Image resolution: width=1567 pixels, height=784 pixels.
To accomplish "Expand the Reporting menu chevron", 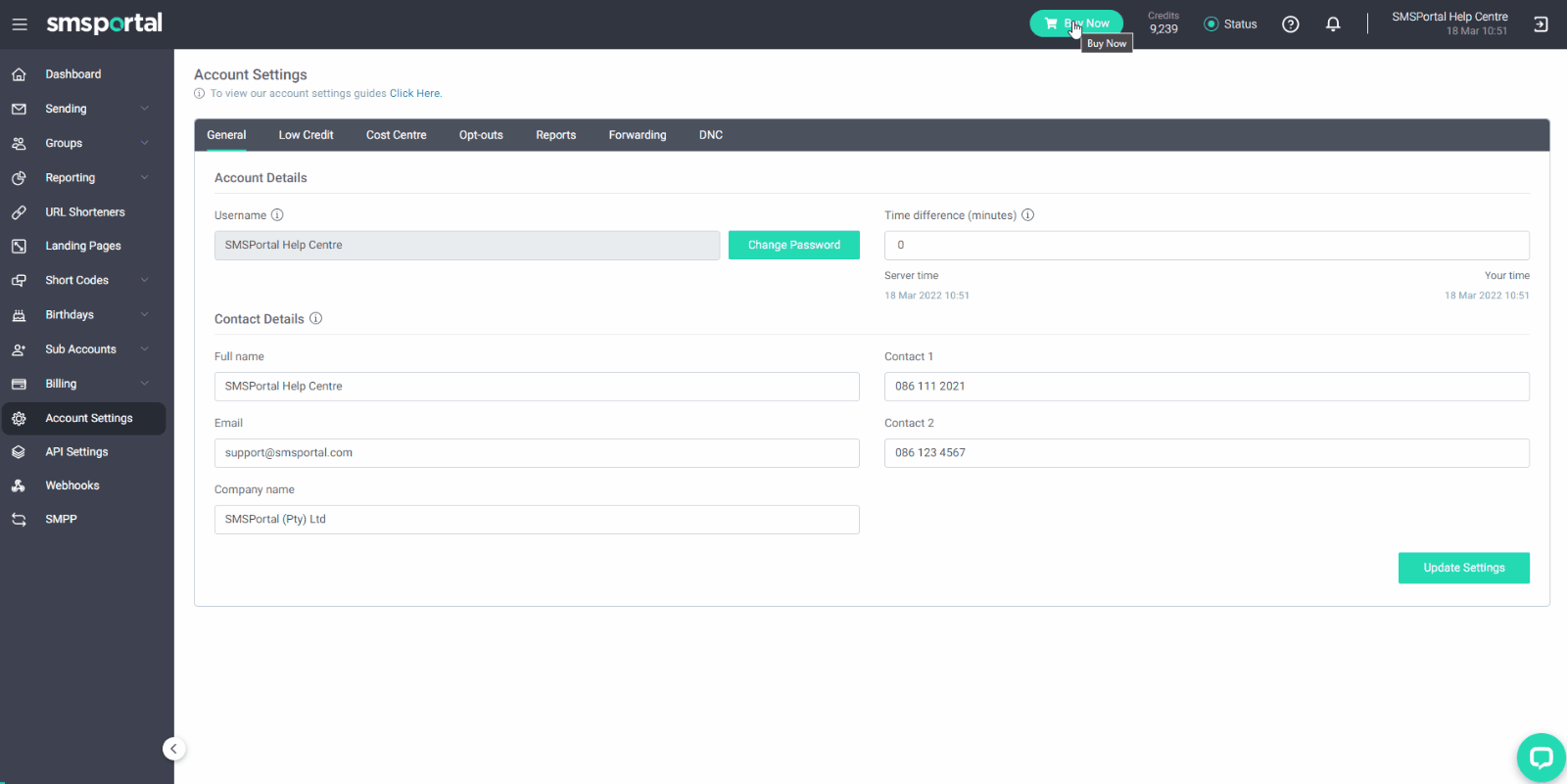I will tap(145, 177).
